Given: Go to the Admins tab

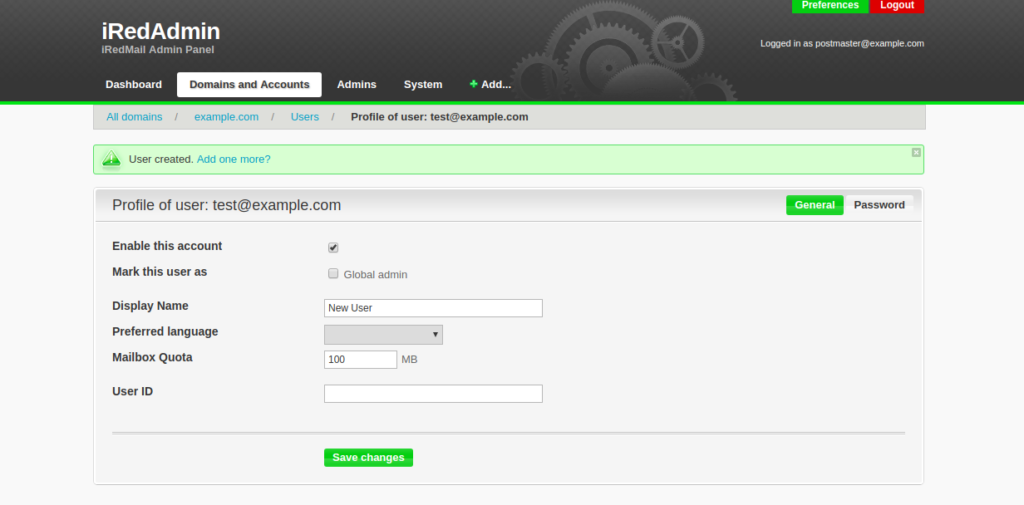Looking at the screenshot, I should 357,85.
